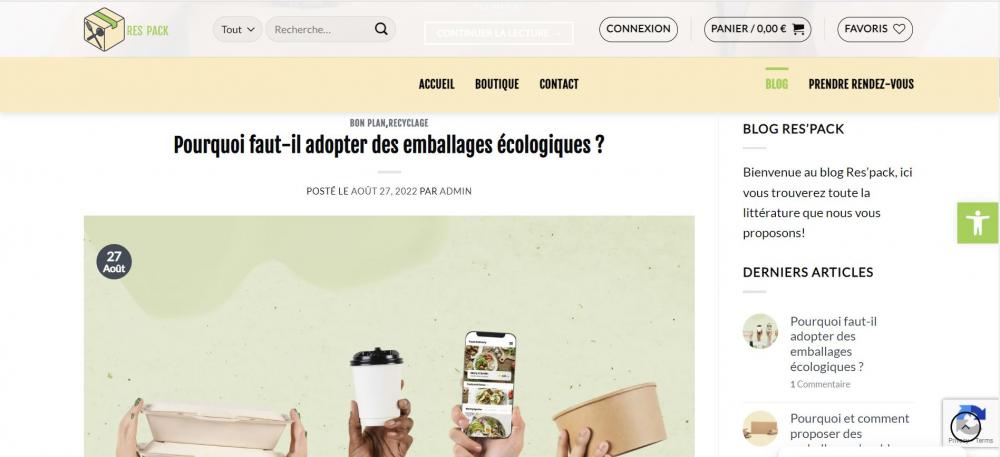Click the Recherche search input field
This screenshot has height=457, width=1000.
tap(319, 29)
